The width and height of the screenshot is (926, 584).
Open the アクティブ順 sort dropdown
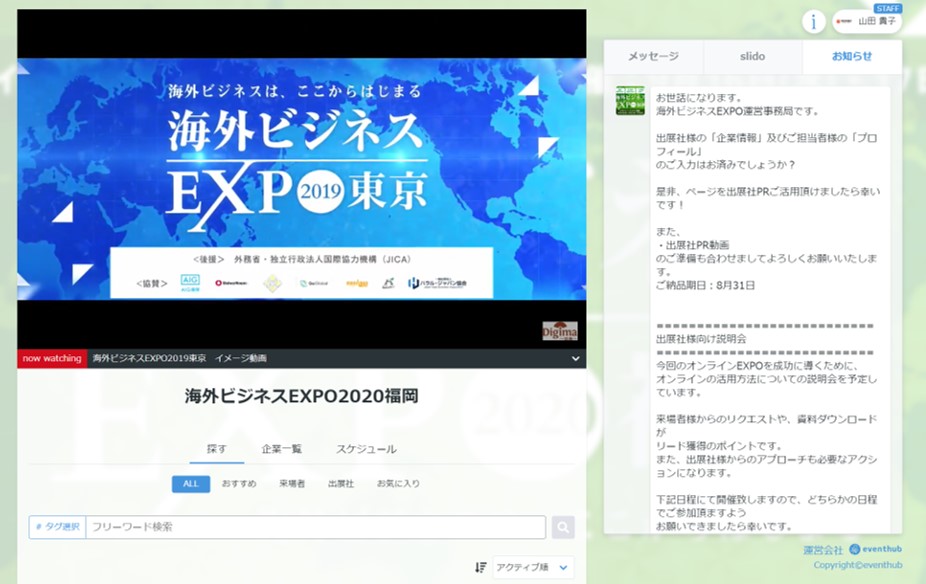533,567
